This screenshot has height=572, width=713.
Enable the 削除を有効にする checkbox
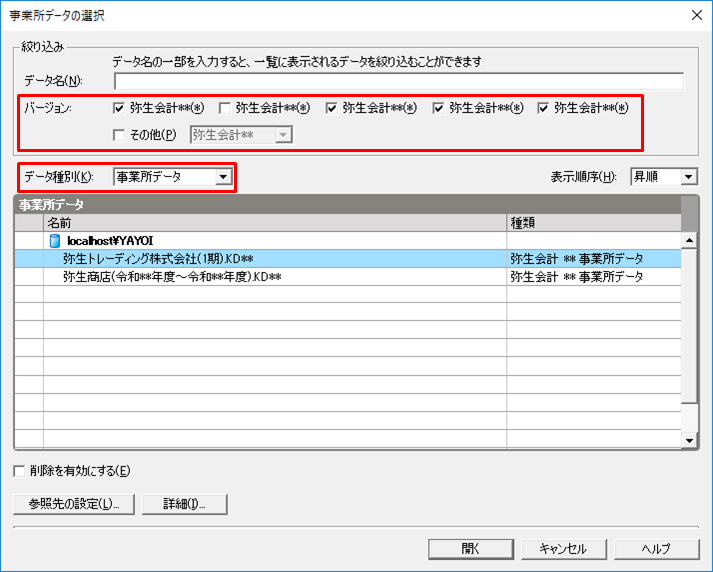point(20,471)
